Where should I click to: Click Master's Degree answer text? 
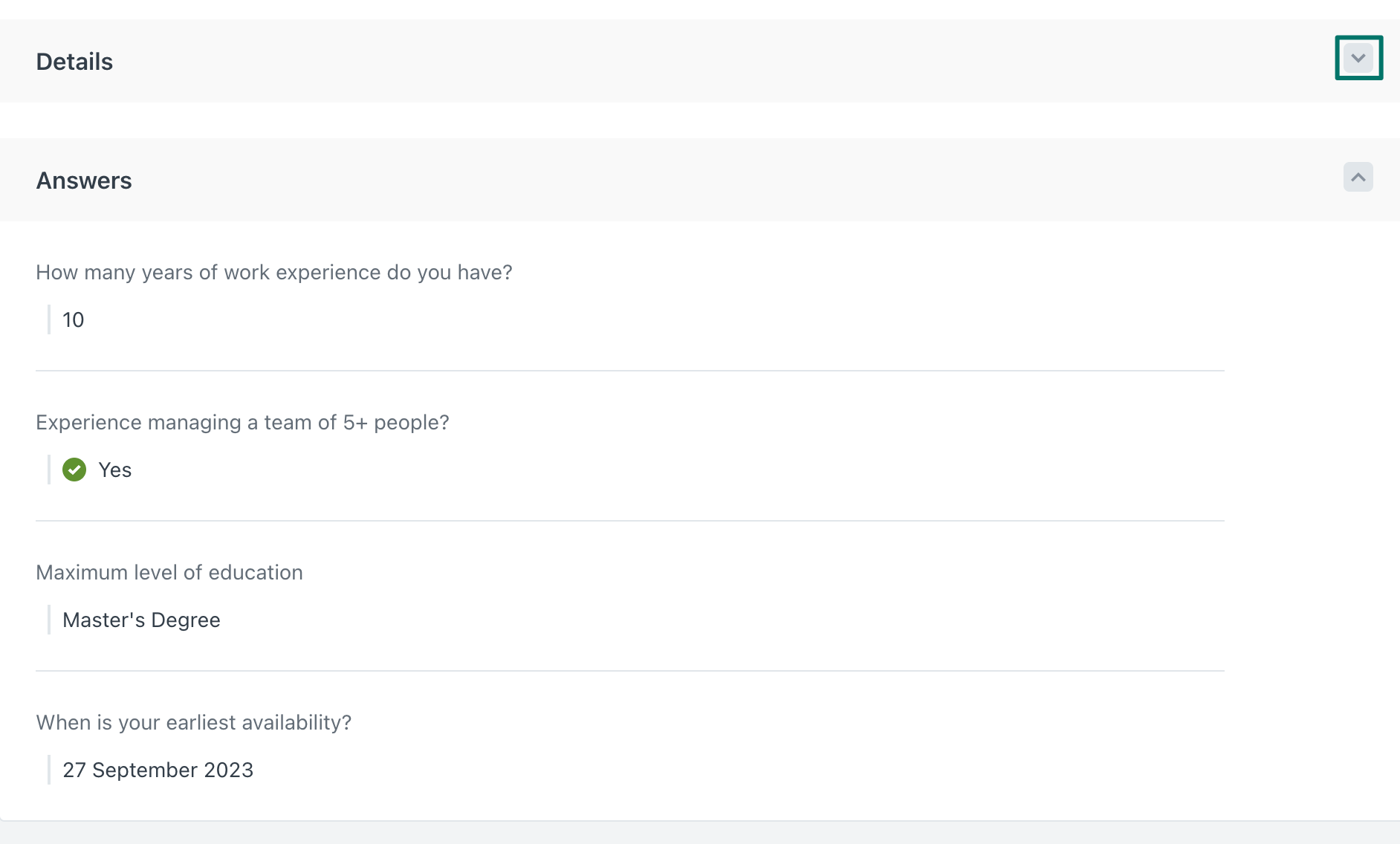pyautogui.click(x=141, y=620)
